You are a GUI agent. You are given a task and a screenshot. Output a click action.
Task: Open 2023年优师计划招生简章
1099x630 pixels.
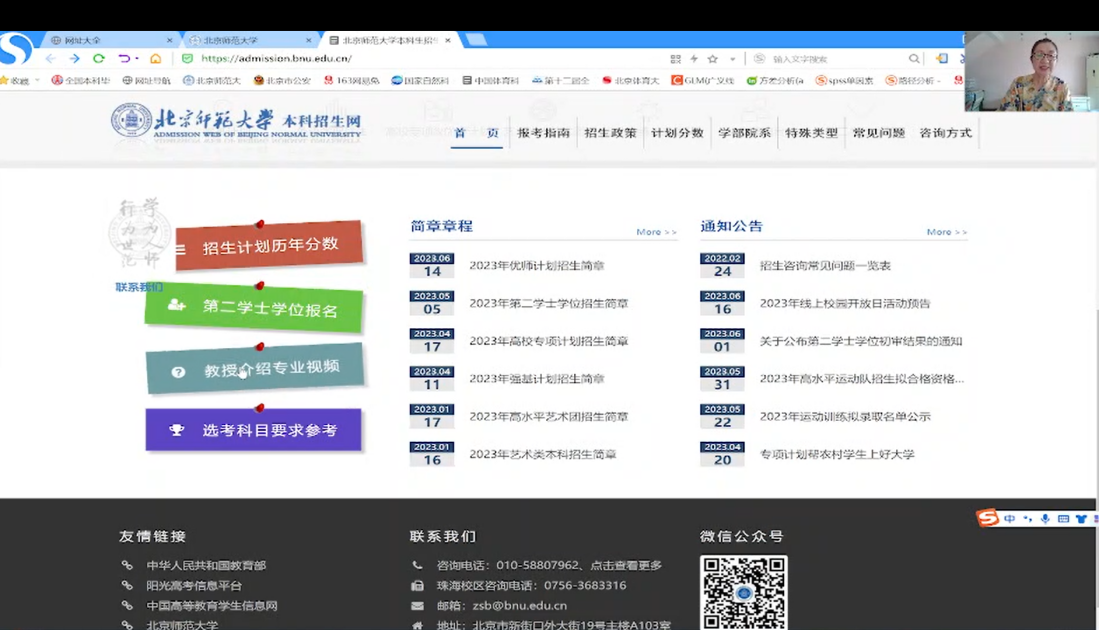[537, 266]
